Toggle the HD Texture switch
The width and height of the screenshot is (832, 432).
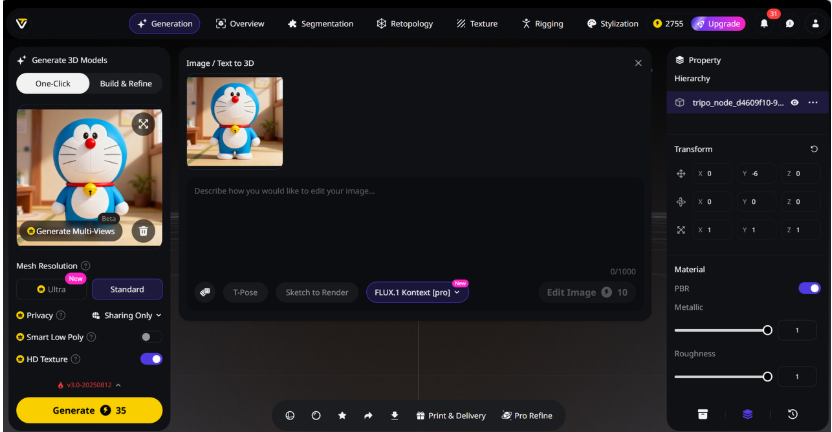point(151,359)
